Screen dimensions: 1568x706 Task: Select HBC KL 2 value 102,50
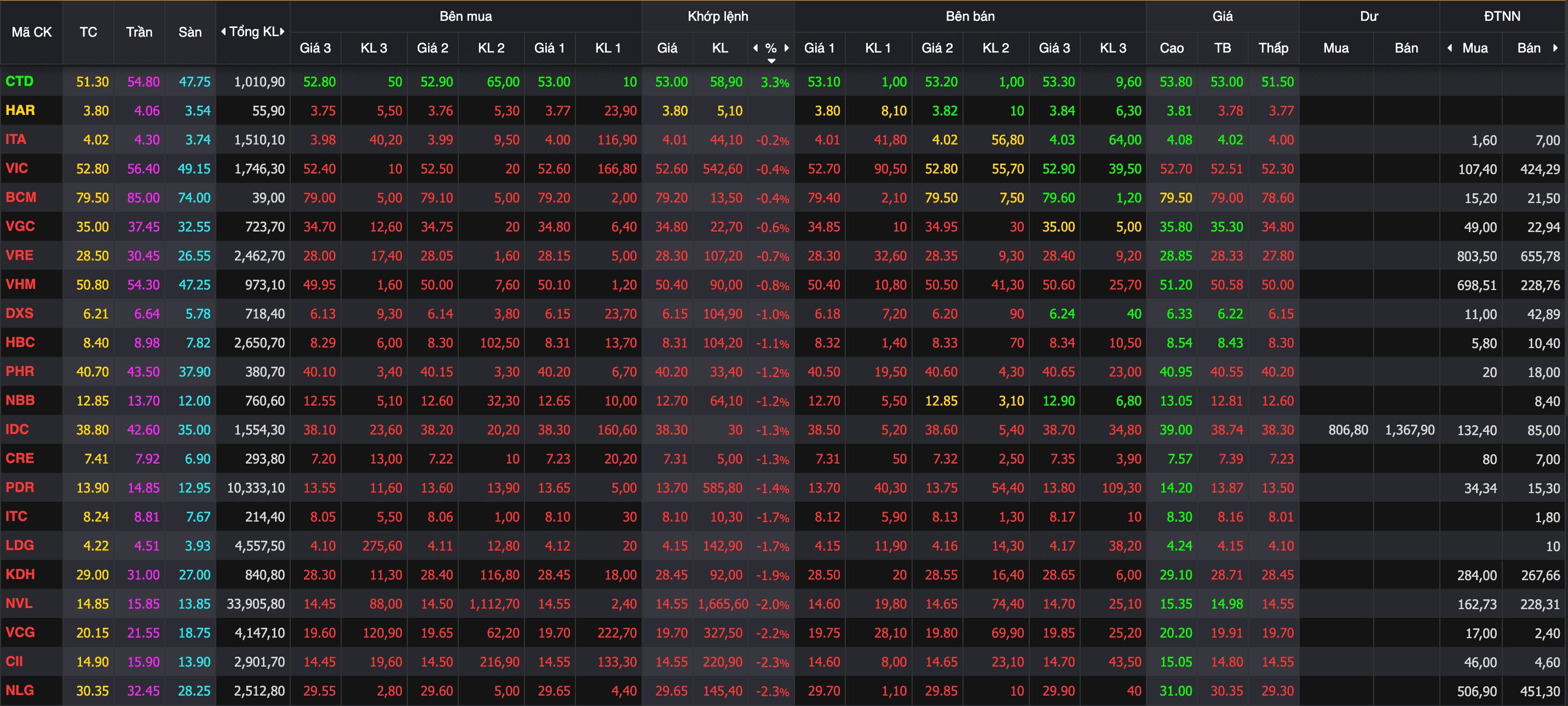500,343
